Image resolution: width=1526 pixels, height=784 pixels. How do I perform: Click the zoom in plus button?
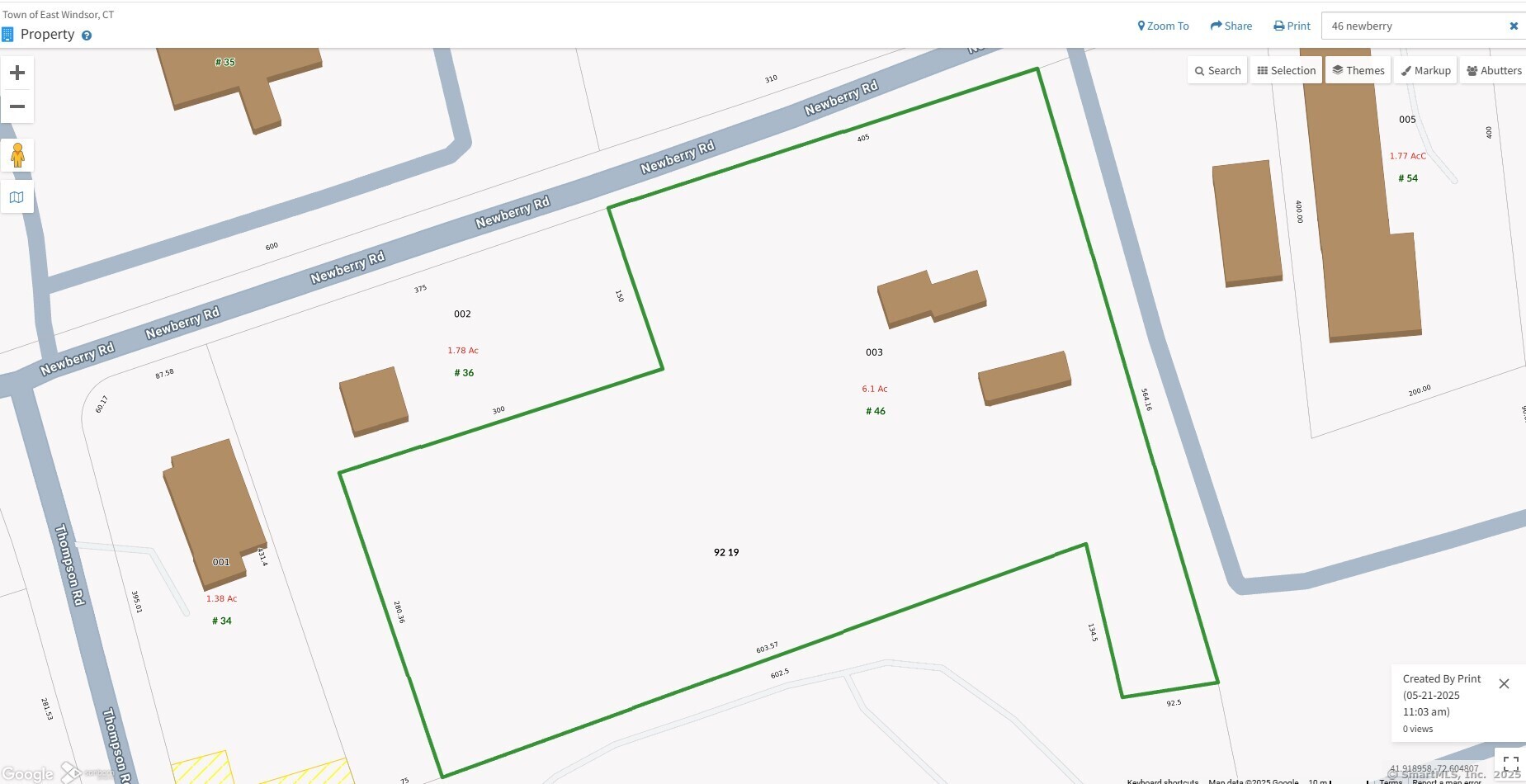pyautogui.click(x=17, y=73)
